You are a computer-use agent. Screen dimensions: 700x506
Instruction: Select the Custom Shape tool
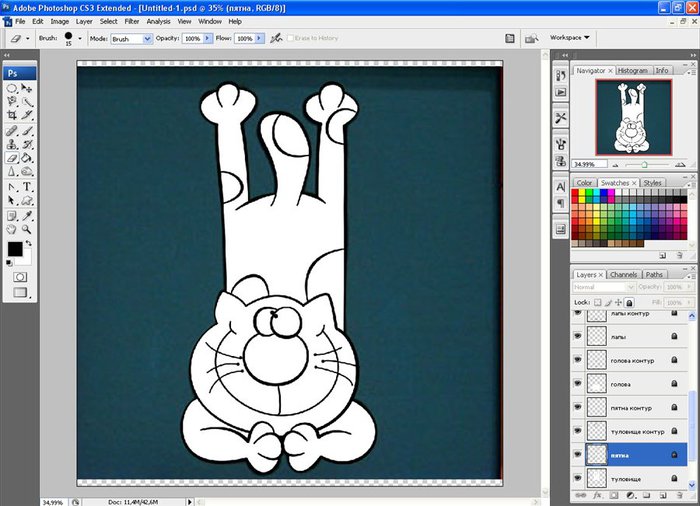(x=27, y=200)
